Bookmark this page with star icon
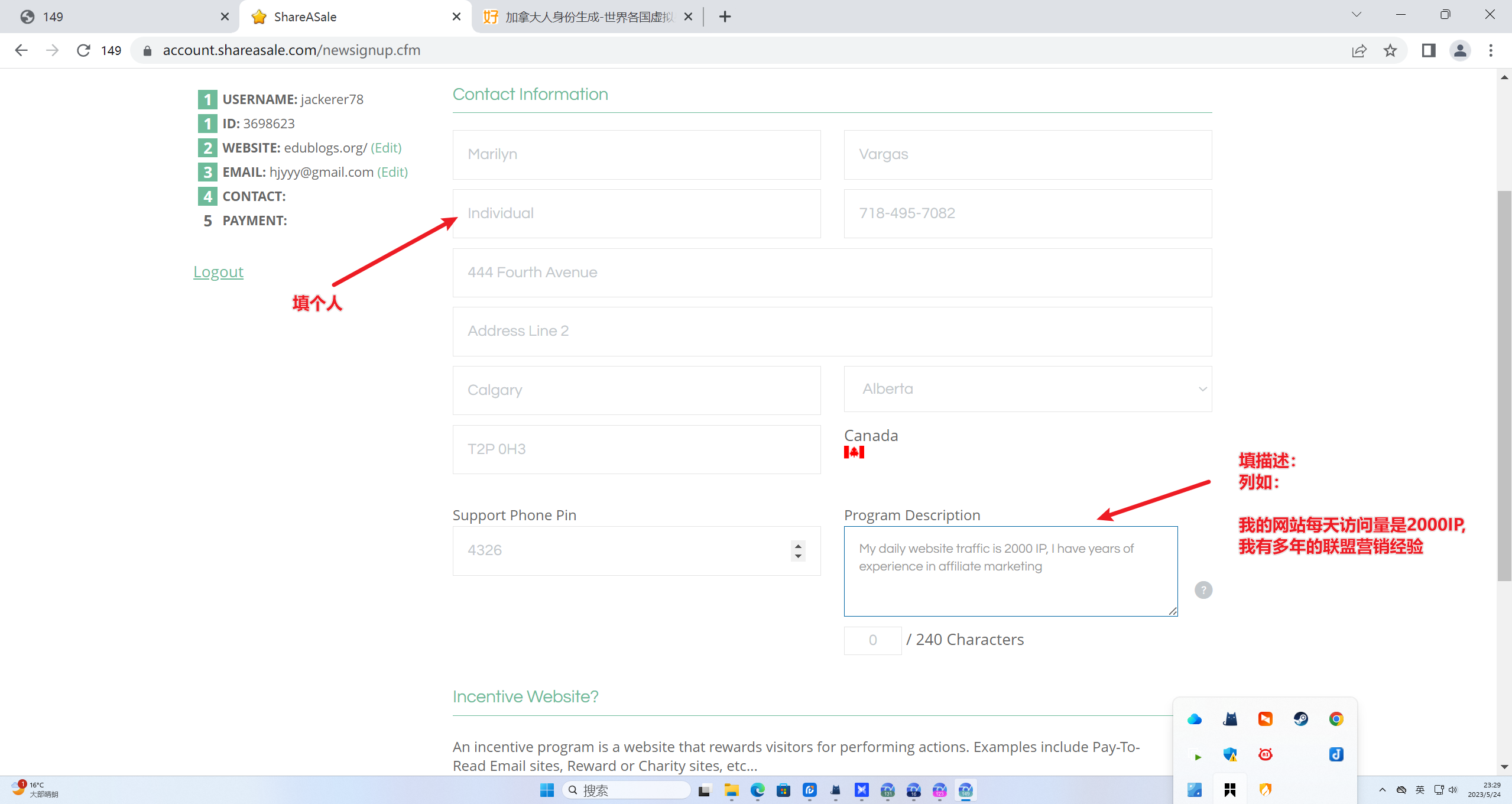The height and width of the screenshot is (804, 1512). tap(1390, 50)
